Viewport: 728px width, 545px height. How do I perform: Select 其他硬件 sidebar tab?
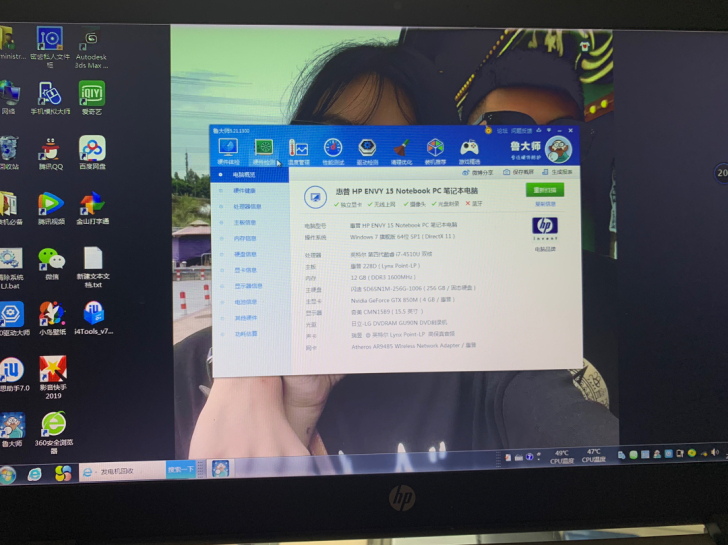click(246, 318)
